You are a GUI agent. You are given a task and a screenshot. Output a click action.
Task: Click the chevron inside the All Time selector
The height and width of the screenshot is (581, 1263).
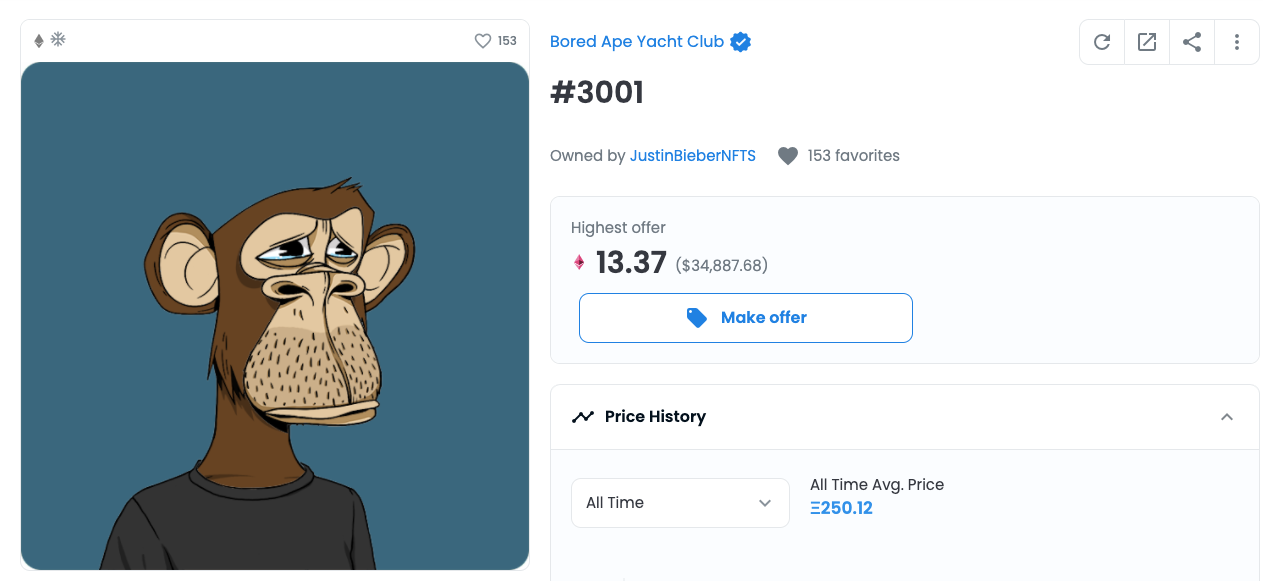click(x=764, y=503)
